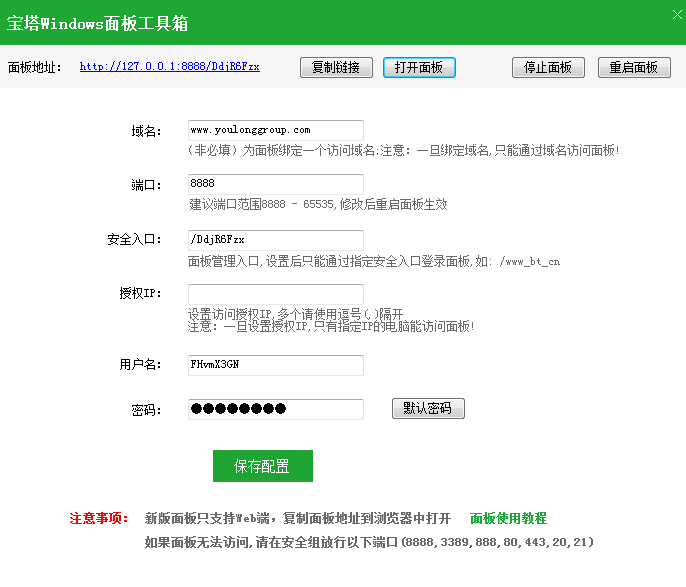686x587 pixels.
Task: Click the 端口: label
Action: click(x=147, y=185)
